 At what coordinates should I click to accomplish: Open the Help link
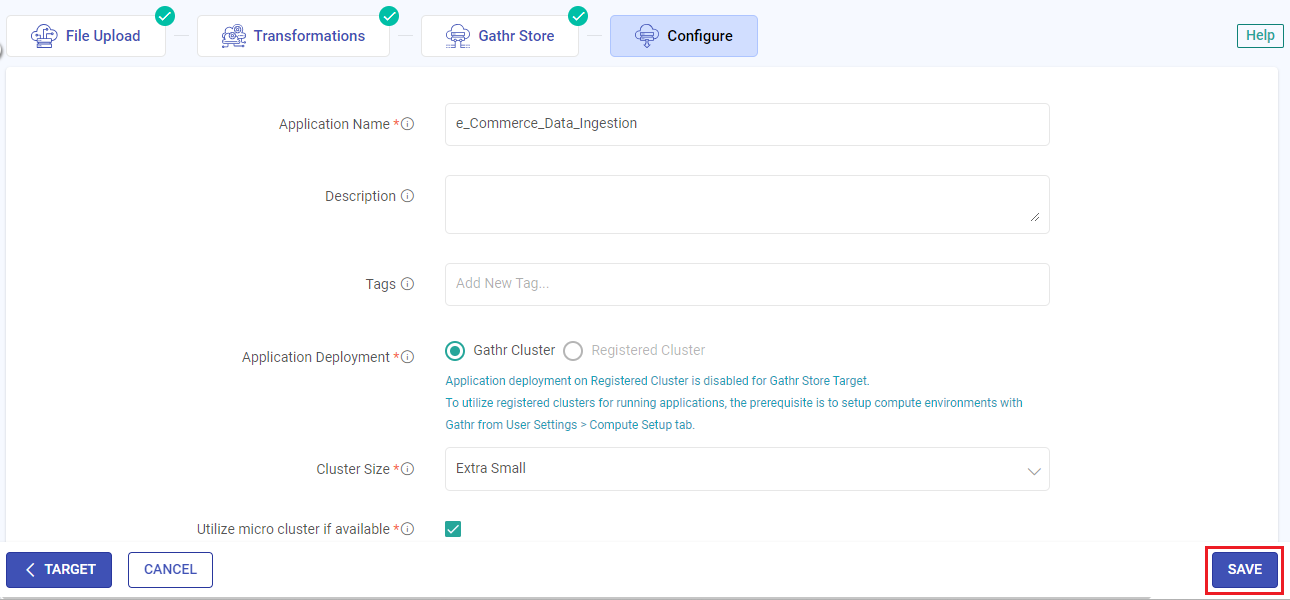tap(1260, 36)
